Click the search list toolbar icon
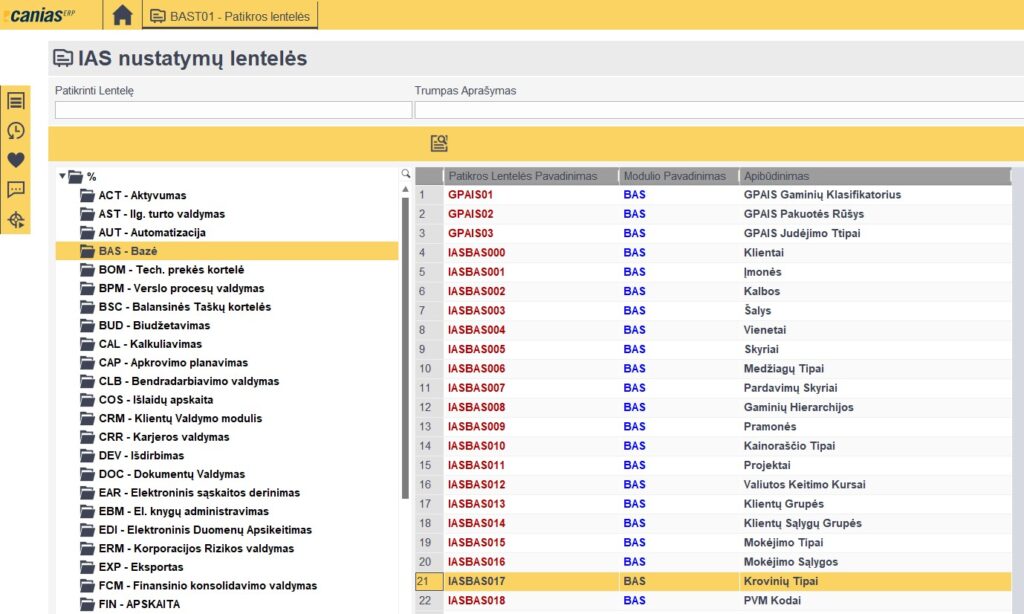This screenshot has height=614, width=1024. pos(438,143)
